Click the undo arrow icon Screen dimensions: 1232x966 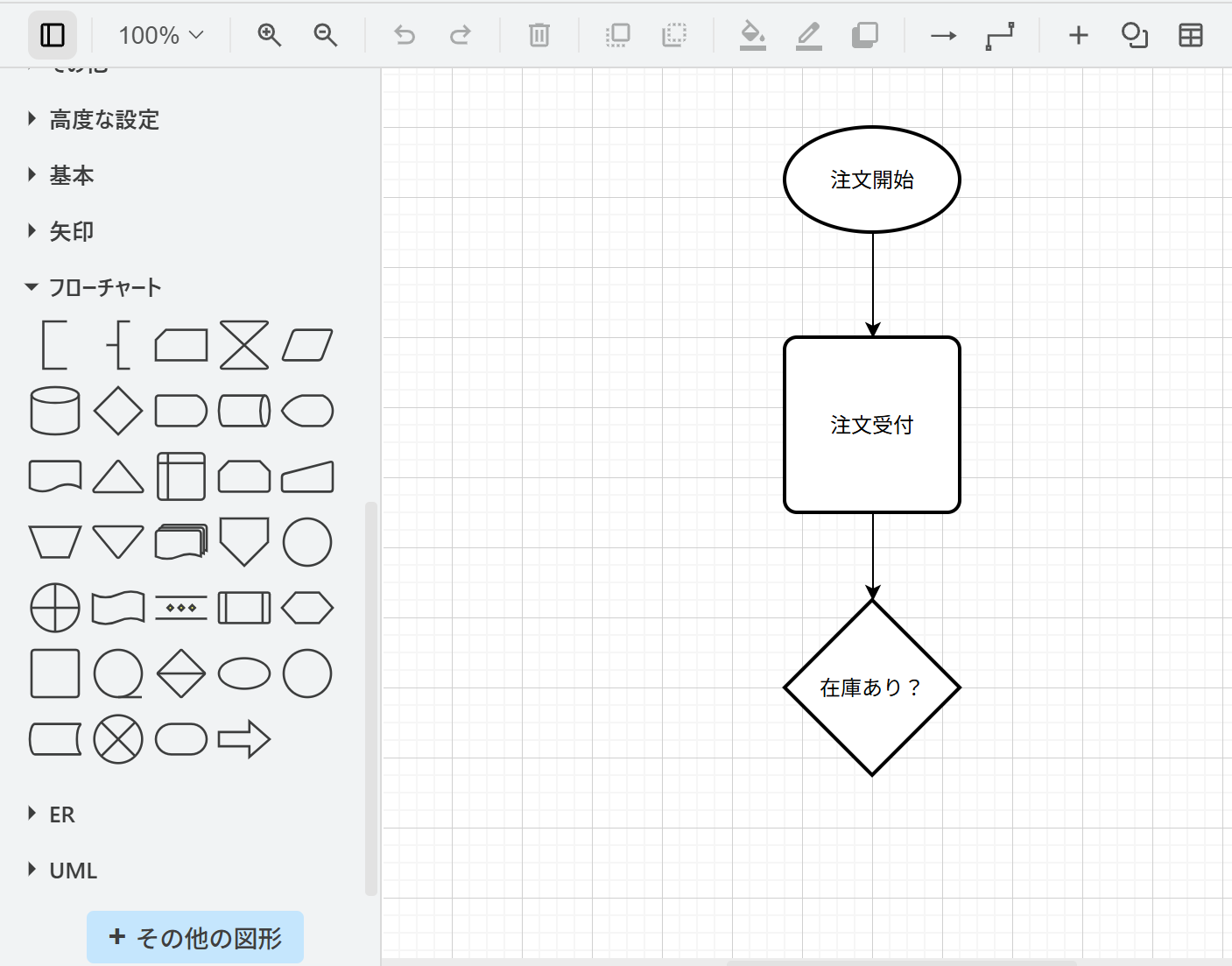(405, 35)
